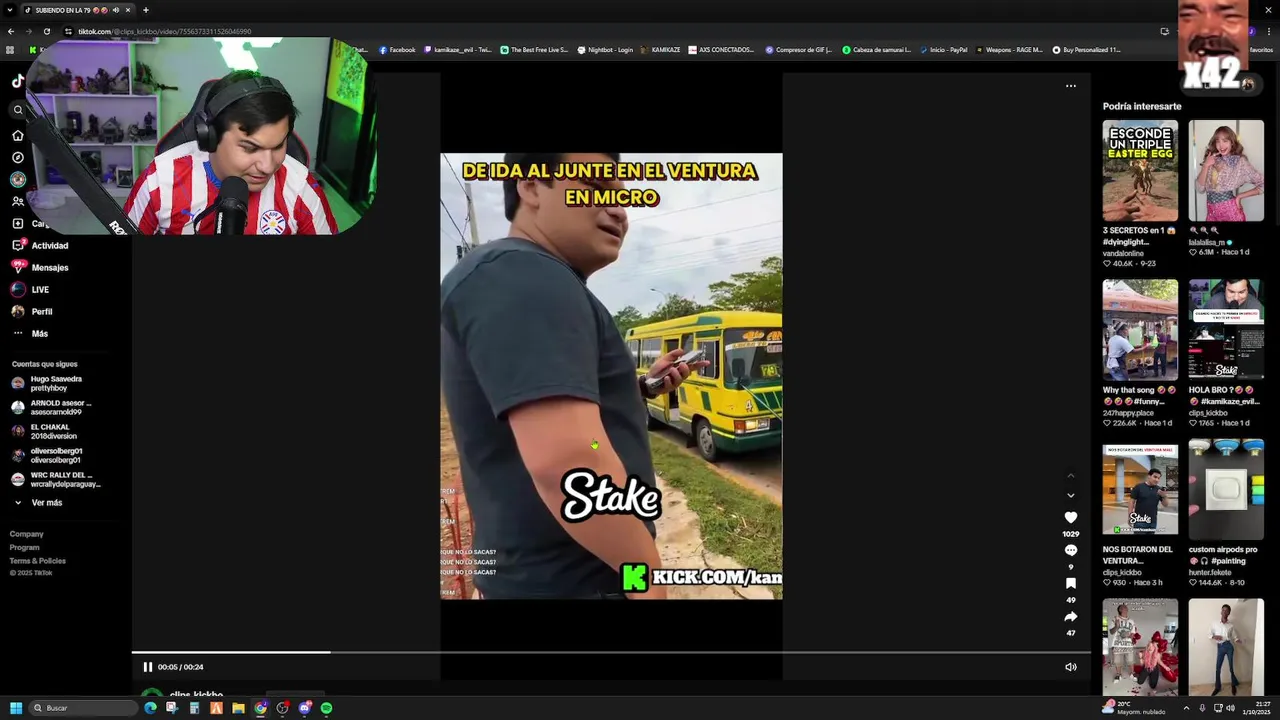The width and height of the screenshot is (1280, 720).
Task: Go to TikTok Home icon in sidebar
Action: click(x=18, y=135)
